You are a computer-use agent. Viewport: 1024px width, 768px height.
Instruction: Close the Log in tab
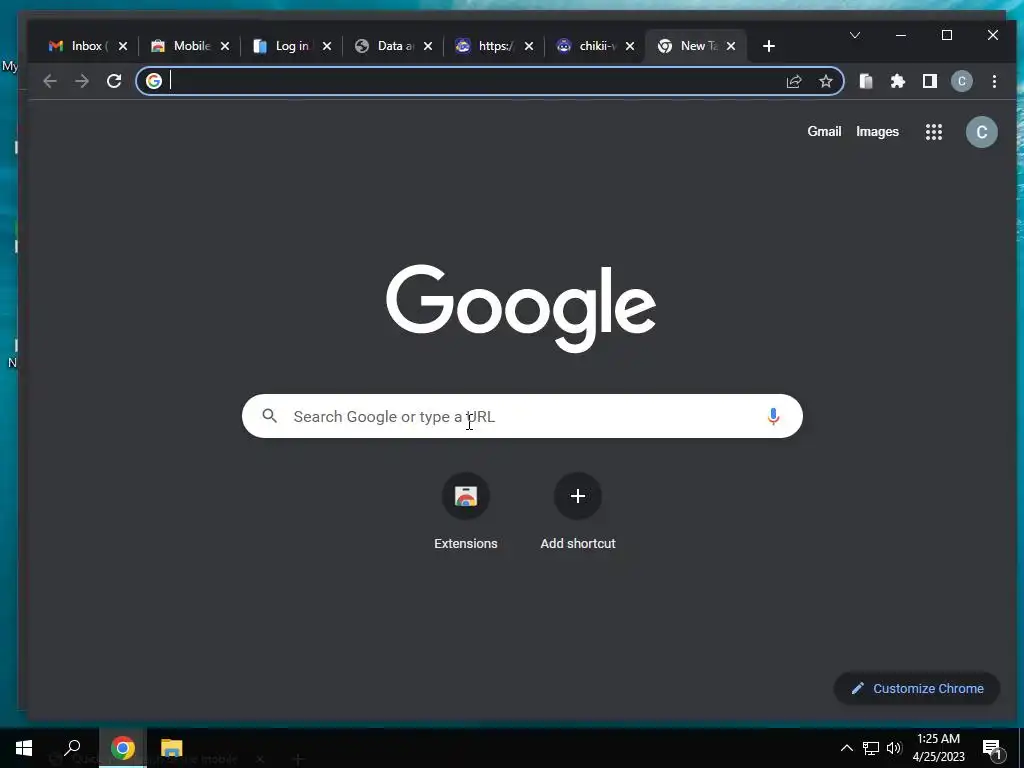[x=327, y=46]
